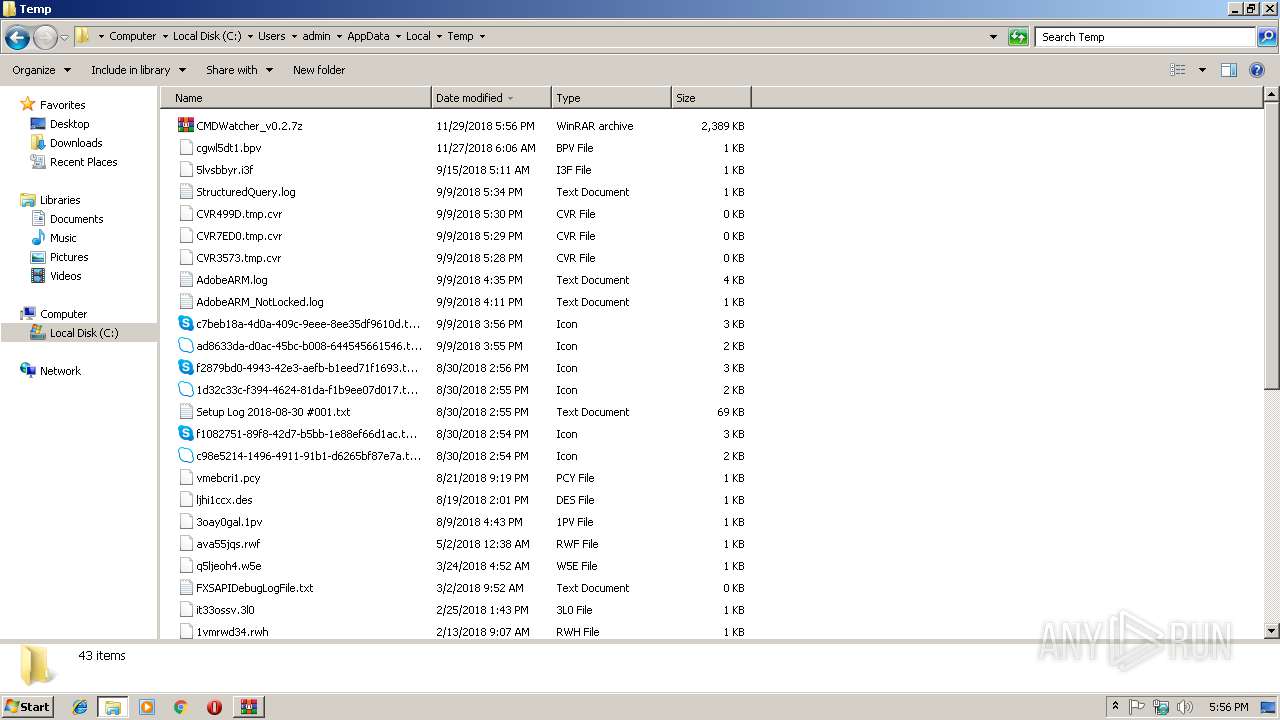Image resolution: width=1280 pixels, height=720 pixels.
Task: Click the New folder button
Action: tap(319, 70)
